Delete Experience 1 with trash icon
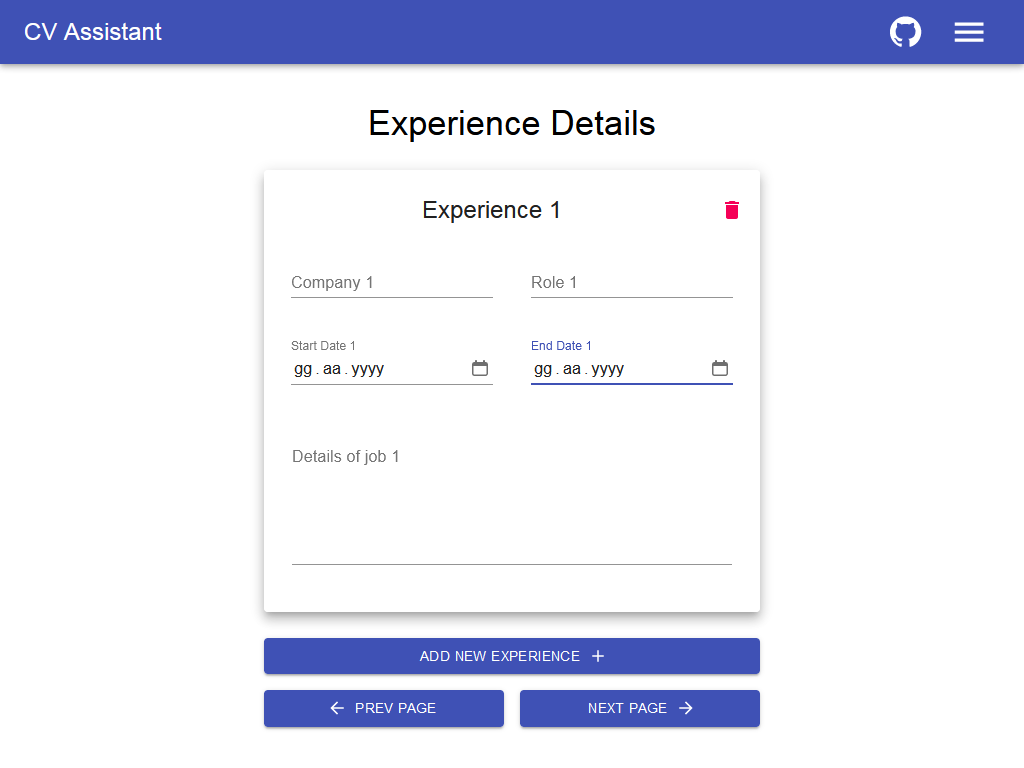Screen dimensions: 1024x768 point(732,210)
